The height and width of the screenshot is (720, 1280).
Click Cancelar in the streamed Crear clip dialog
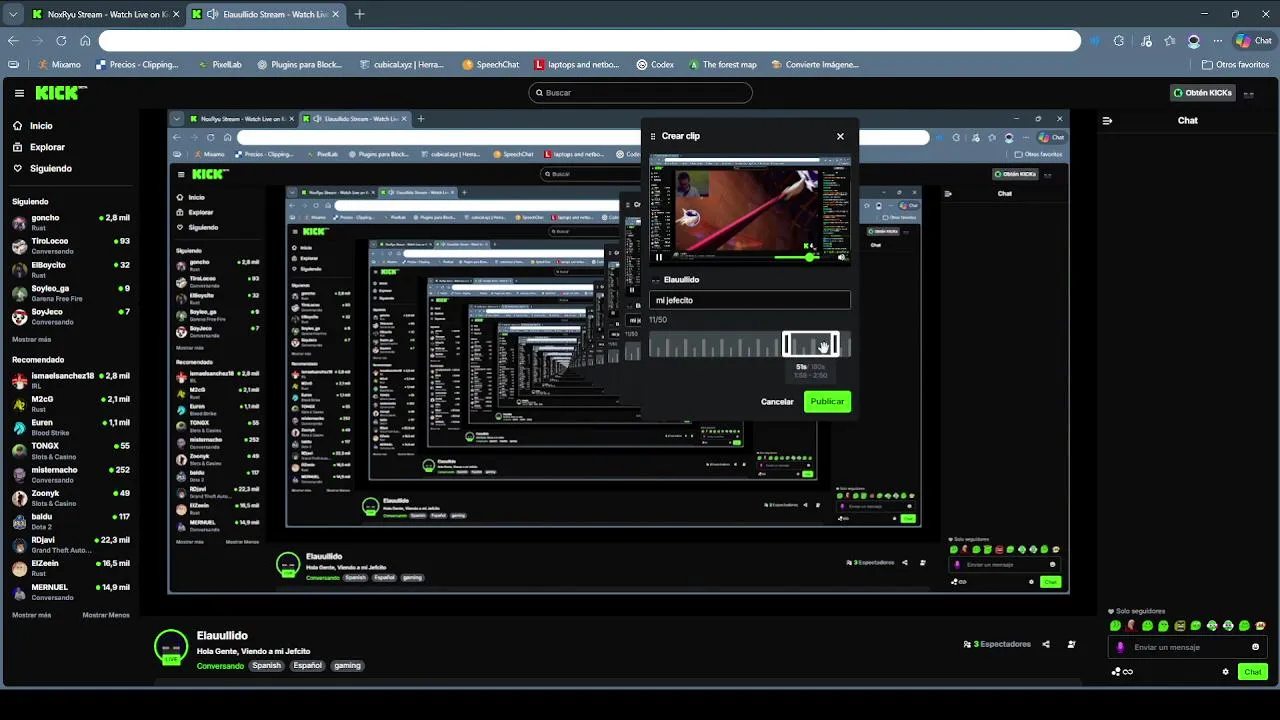(x=777, y=401)
